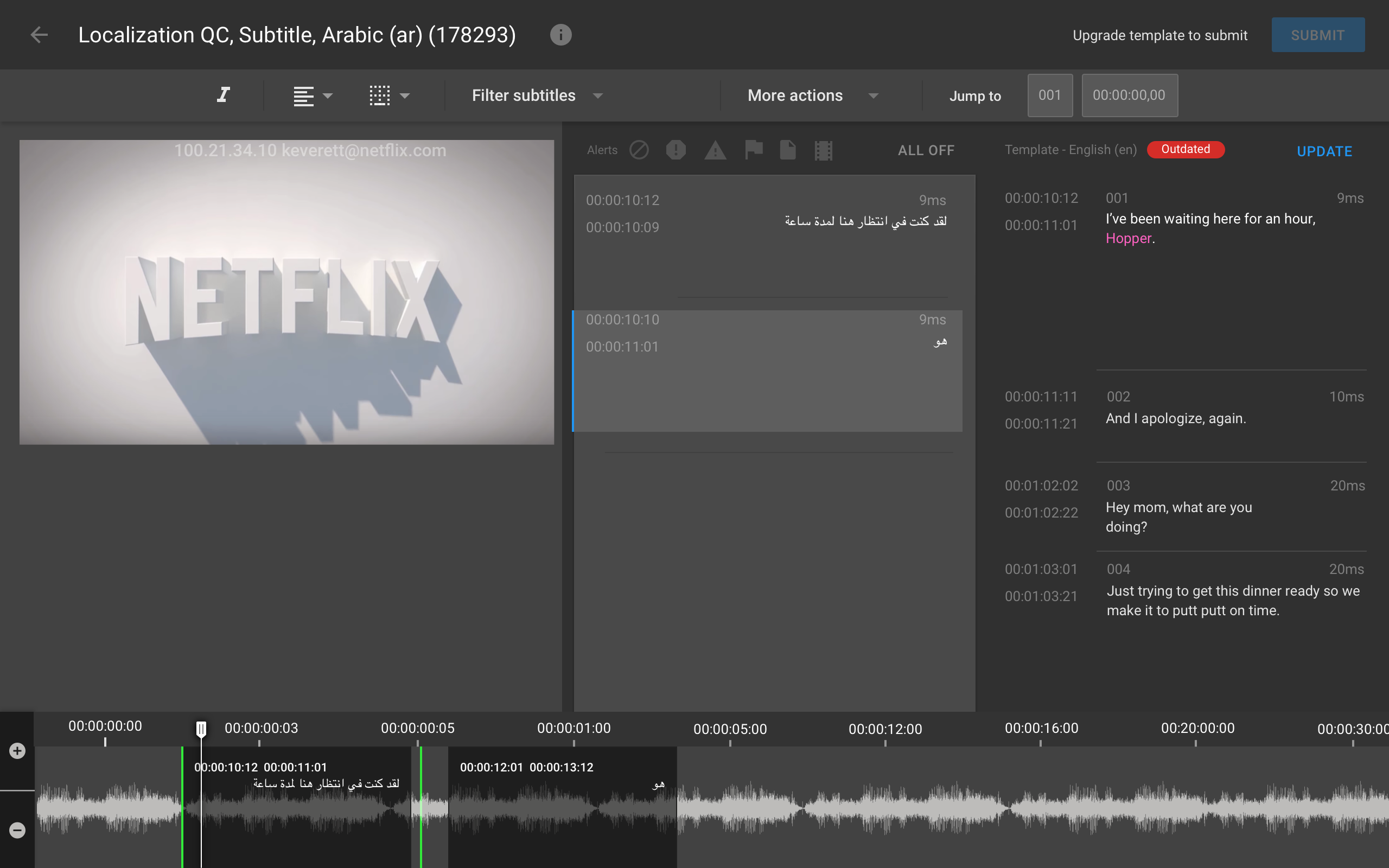1389x868 pixels.
Task: Click the Netflix video preview
Action: tap(286, 292)
